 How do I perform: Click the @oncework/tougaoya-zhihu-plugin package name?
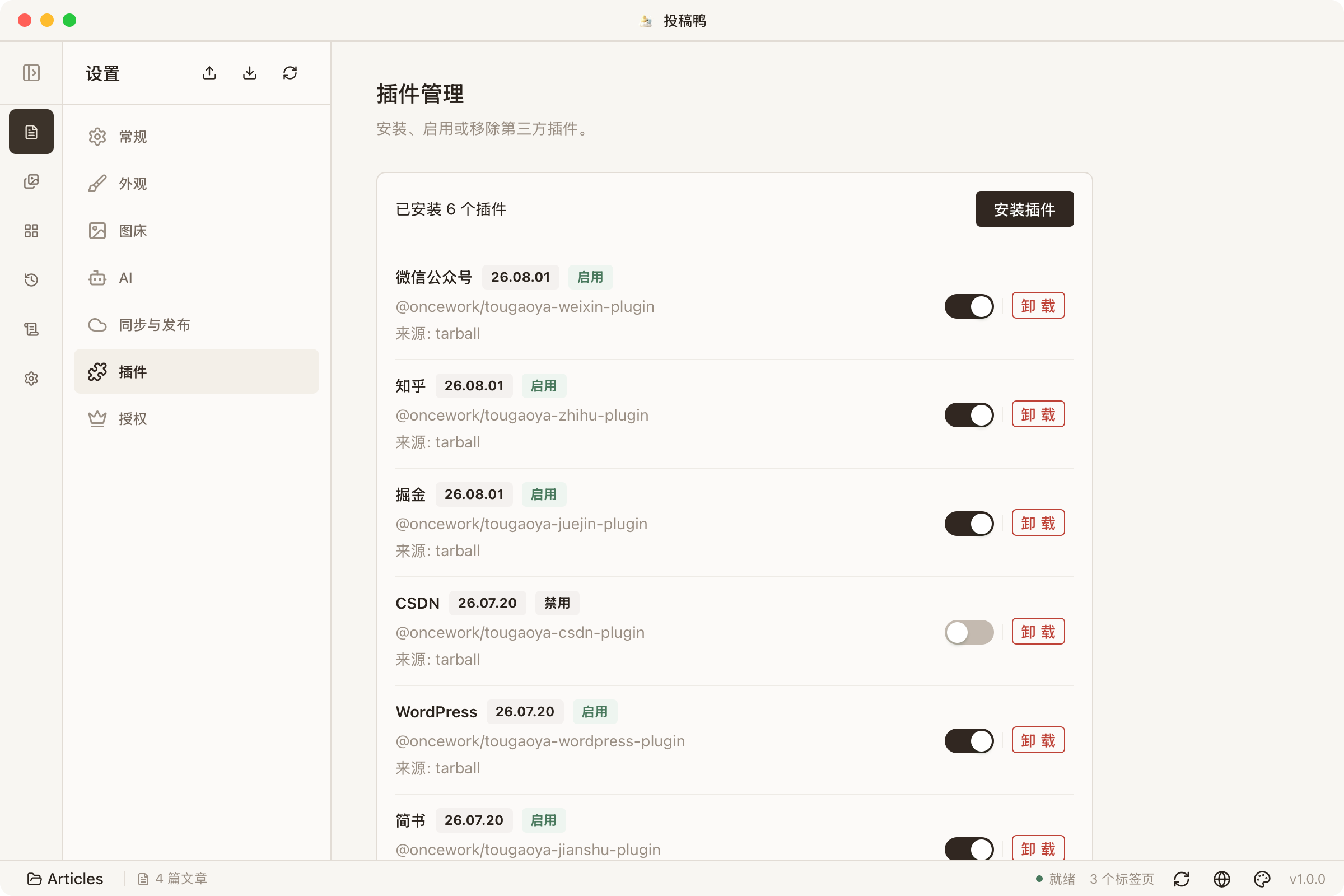click(522, 416)
